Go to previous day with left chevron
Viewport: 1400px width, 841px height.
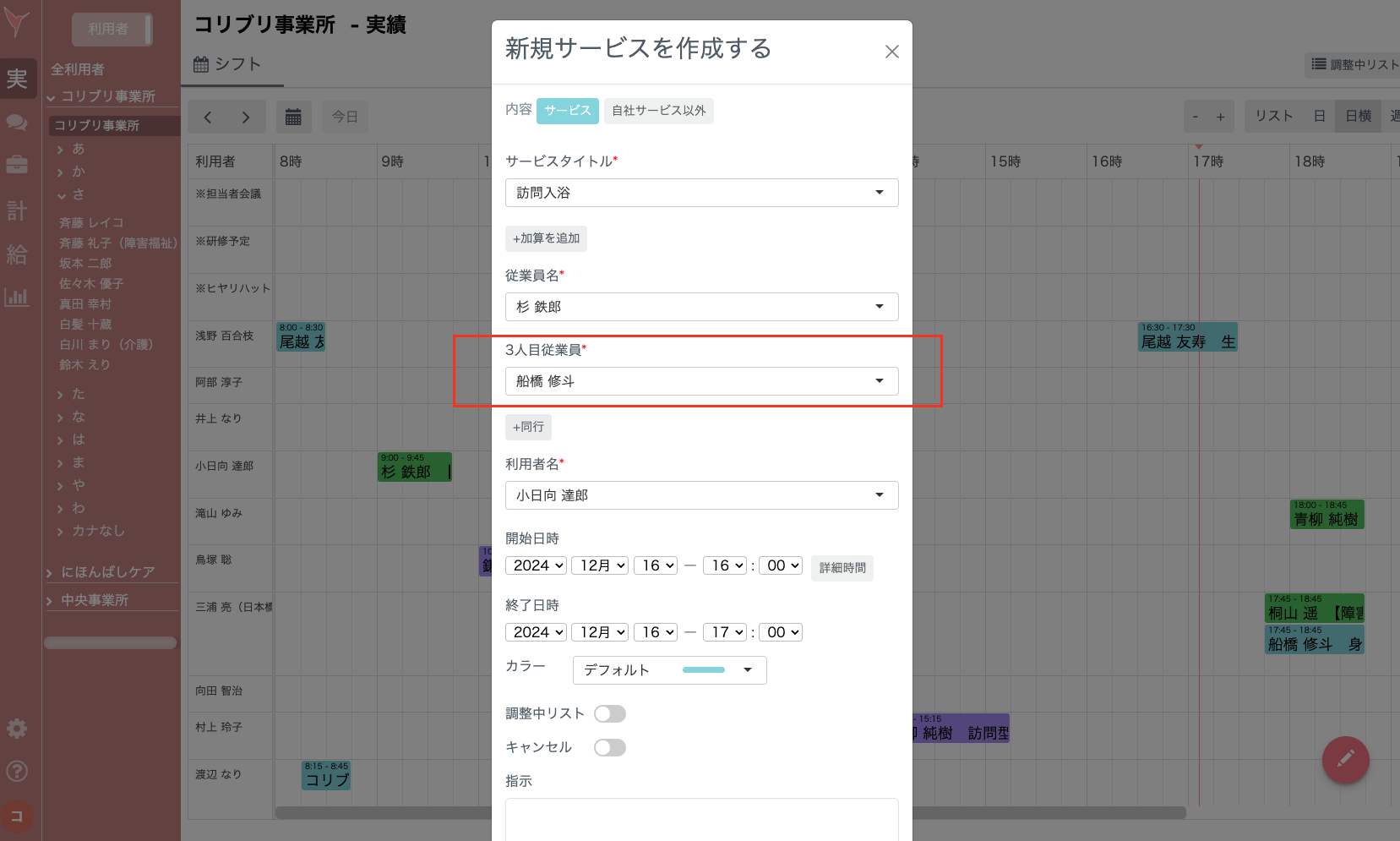(x=208, y=117)
